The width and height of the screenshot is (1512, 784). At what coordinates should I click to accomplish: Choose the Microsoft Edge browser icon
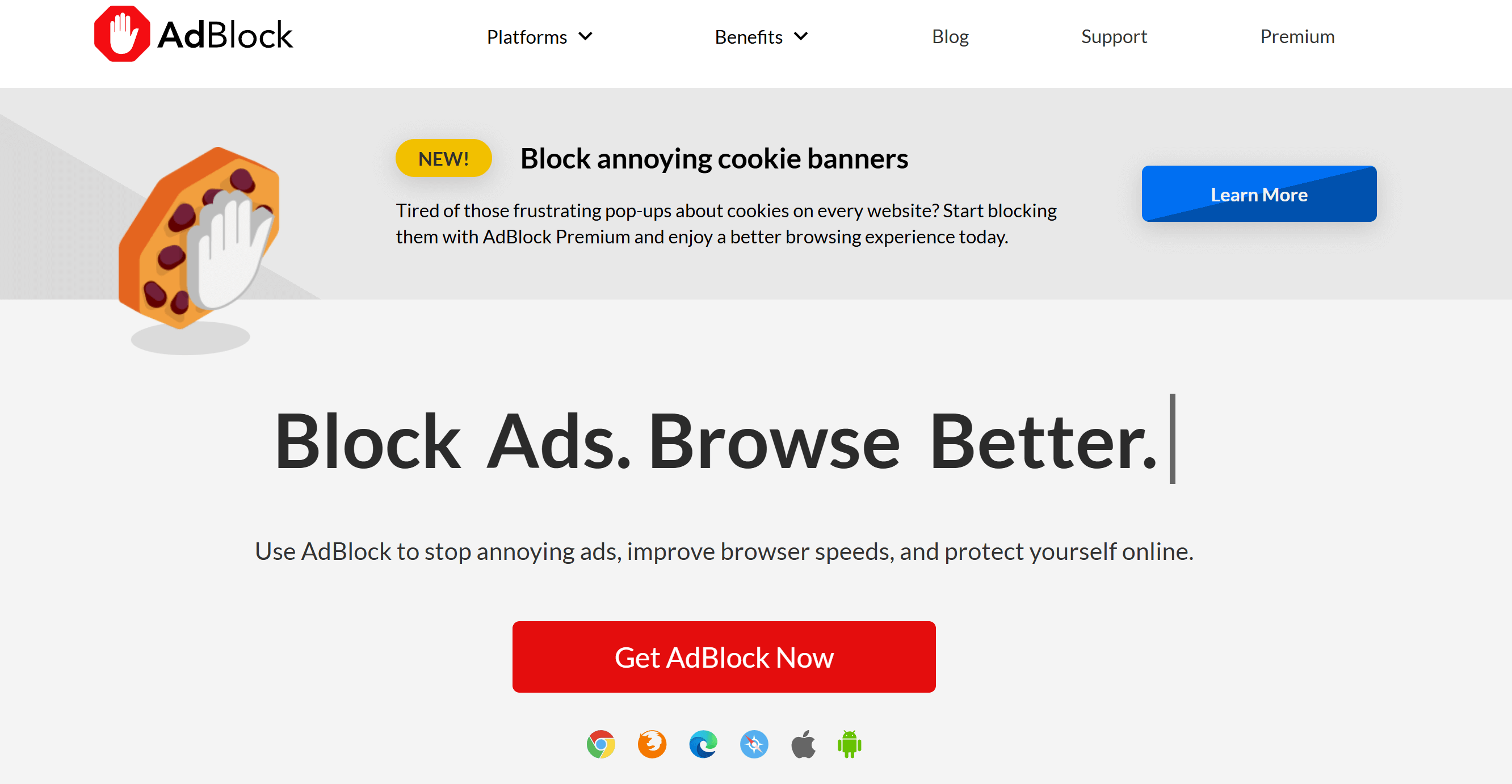703,744
